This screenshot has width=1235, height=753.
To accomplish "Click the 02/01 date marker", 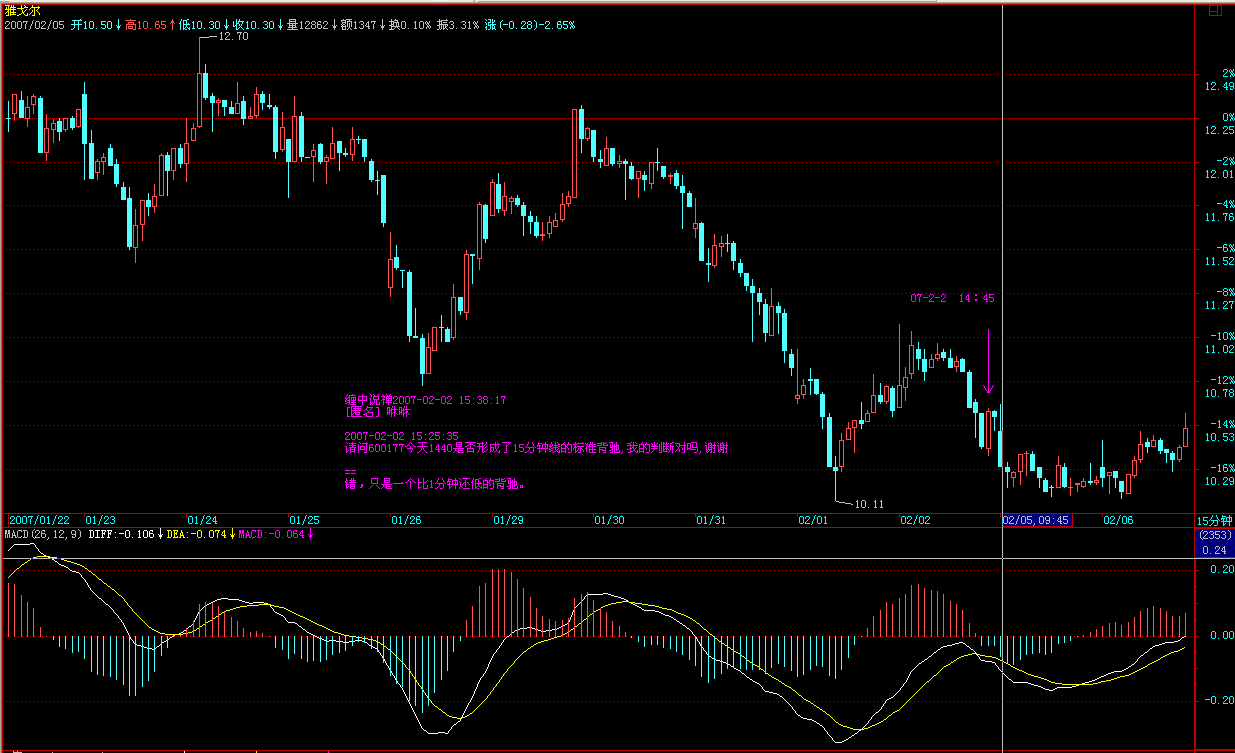I will 813,521.
